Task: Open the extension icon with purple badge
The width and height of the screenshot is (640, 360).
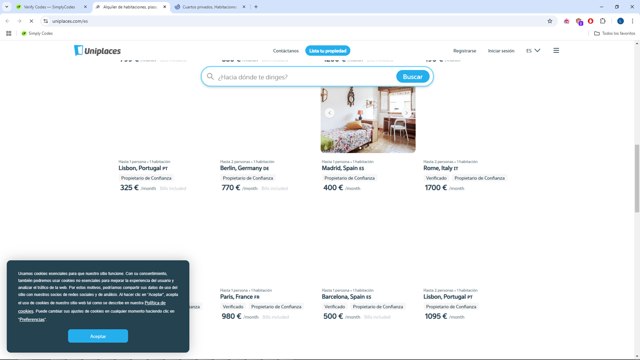Action: pyautogui.click(x=579, y=21)
